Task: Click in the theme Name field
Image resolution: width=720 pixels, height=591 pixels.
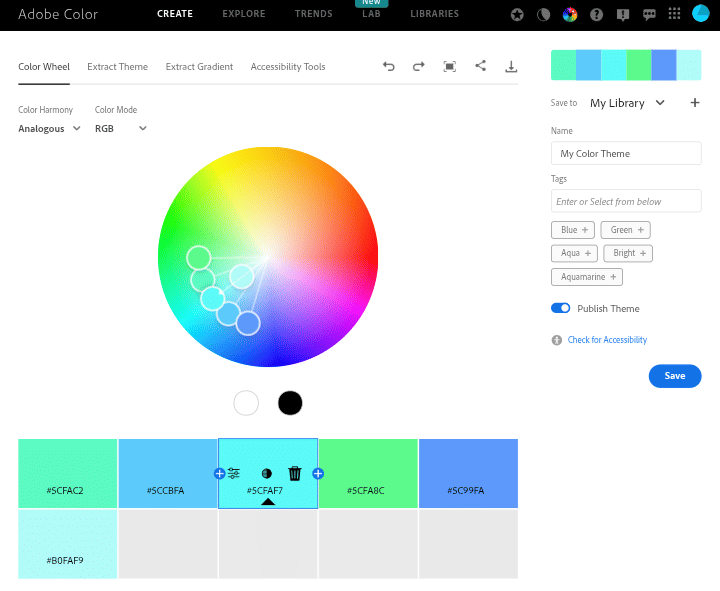Action: click(x=626, y=153)
